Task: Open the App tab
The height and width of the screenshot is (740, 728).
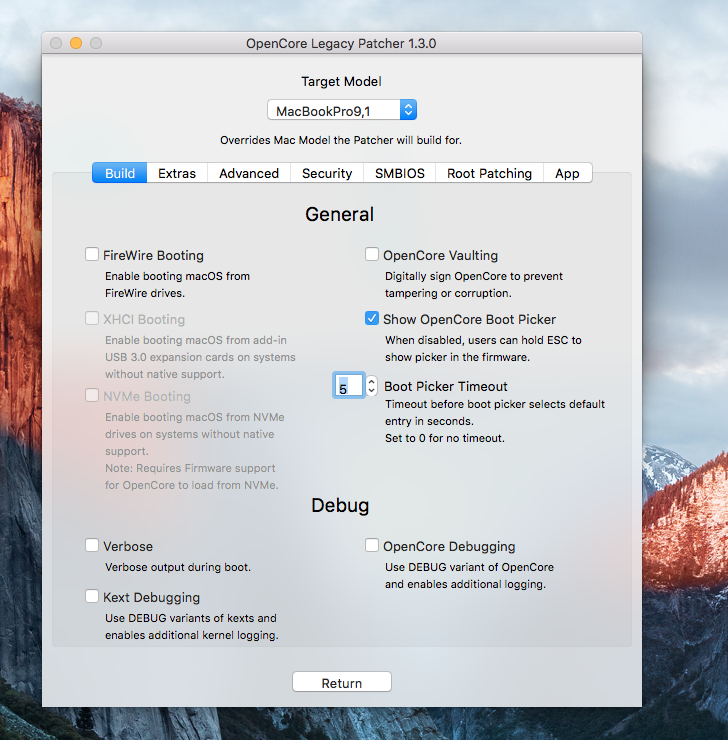Action: pos(567,173)
